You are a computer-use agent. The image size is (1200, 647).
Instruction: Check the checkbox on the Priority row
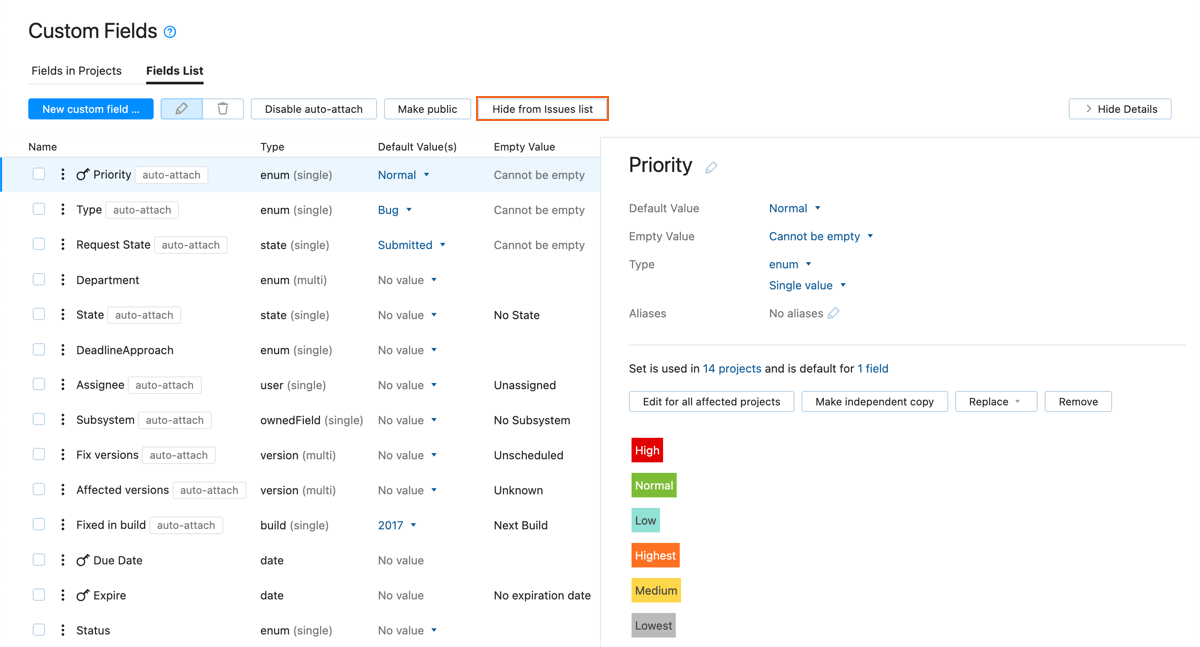click(37, 174)
